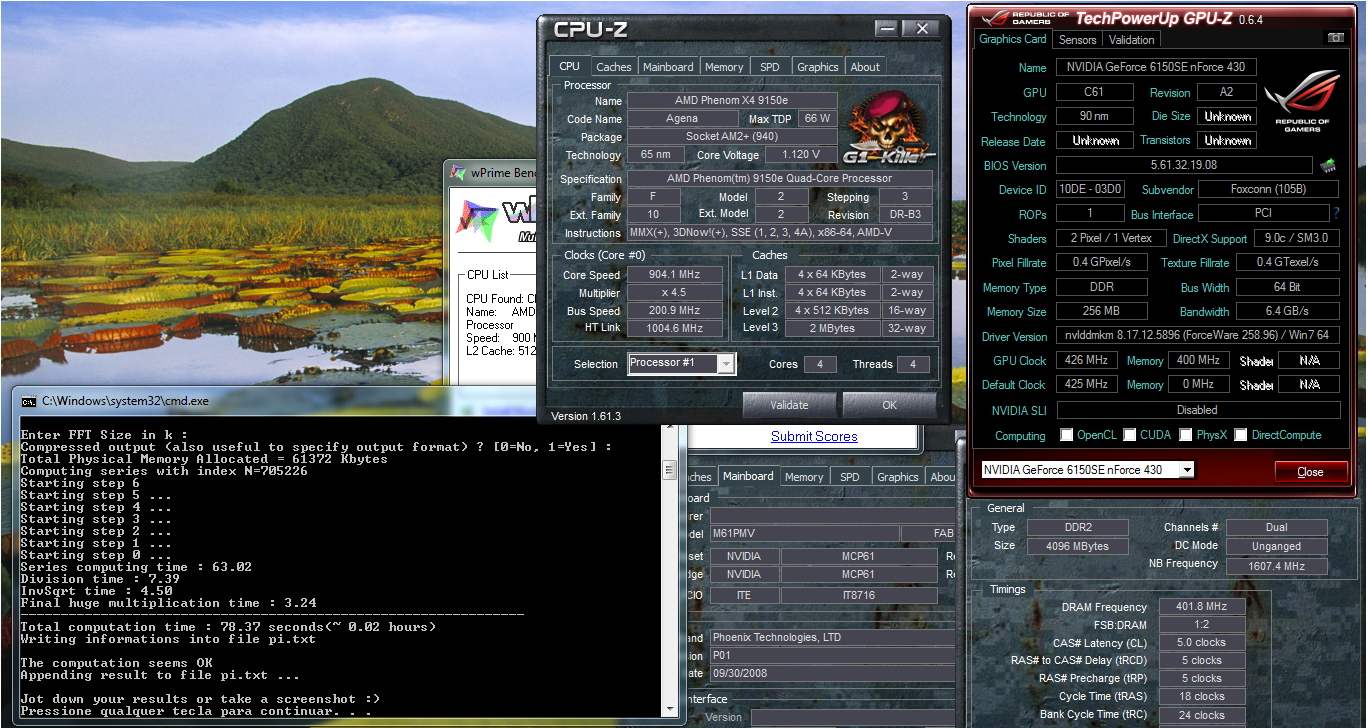Minimize the front CPU-Z window
The width and height of the screenshot is (1368, 728).
888,28
